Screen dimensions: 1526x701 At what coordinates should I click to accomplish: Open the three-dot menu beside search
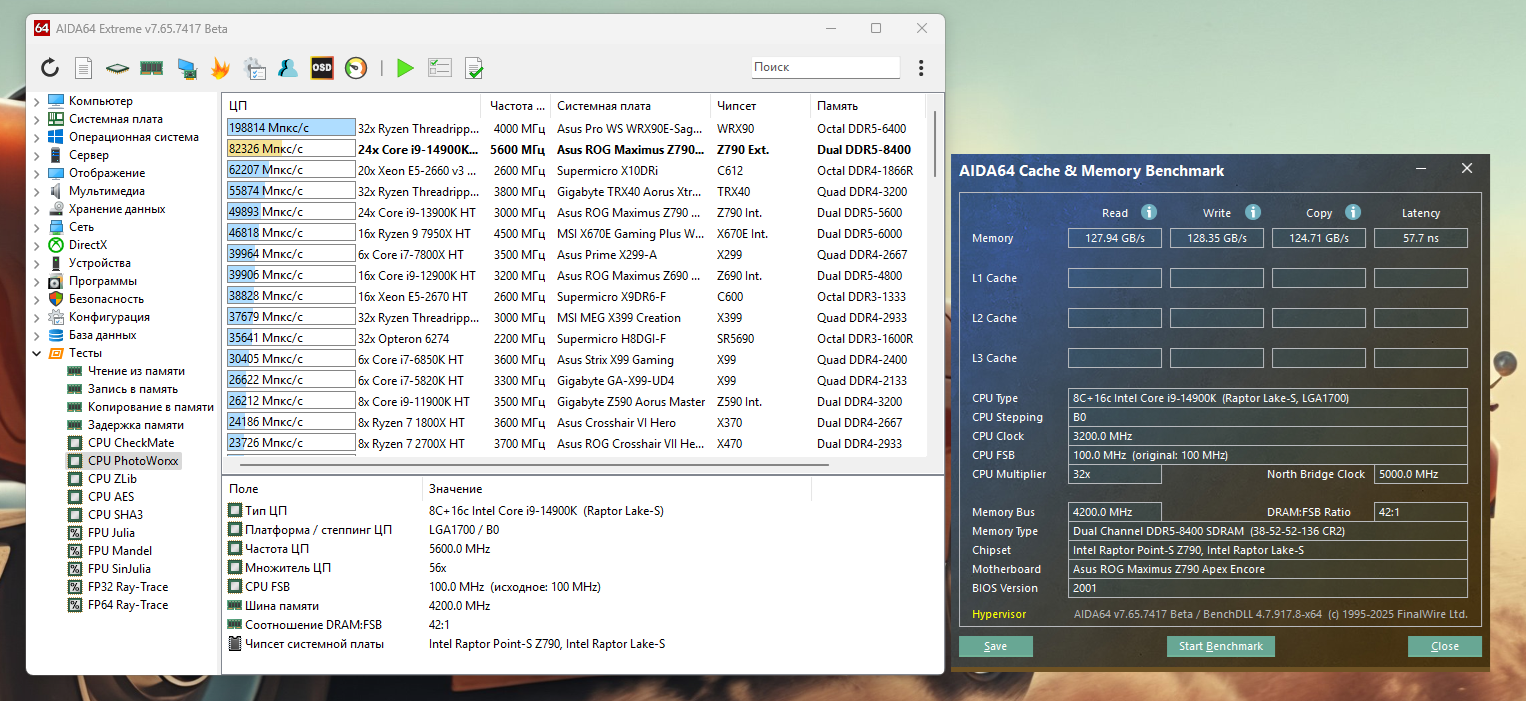921,68
